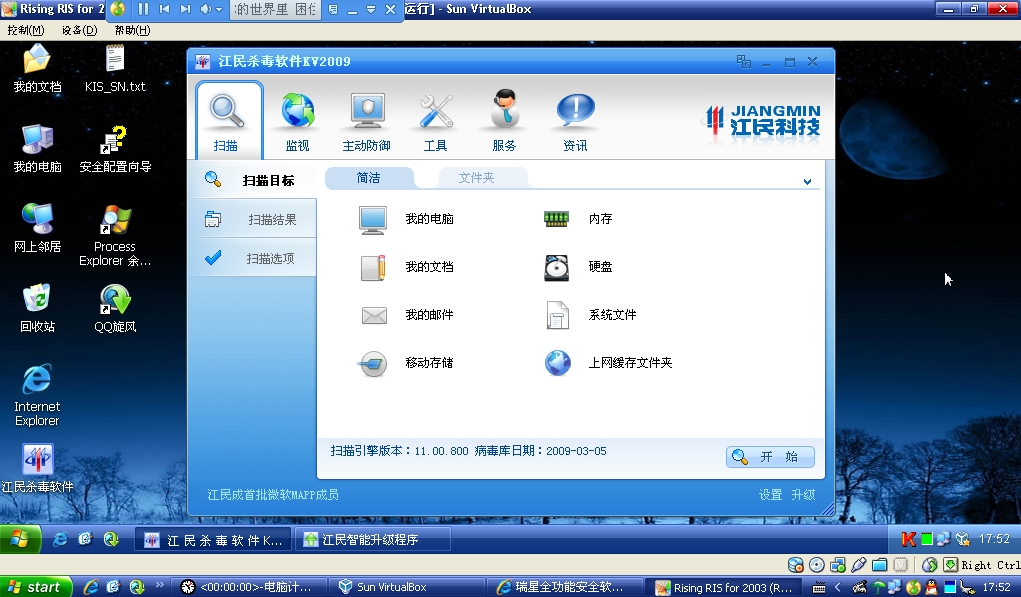1021x597 pixels.
Task: Click the VirtualBox CD/DVD status icon
Action: (817, 565)
